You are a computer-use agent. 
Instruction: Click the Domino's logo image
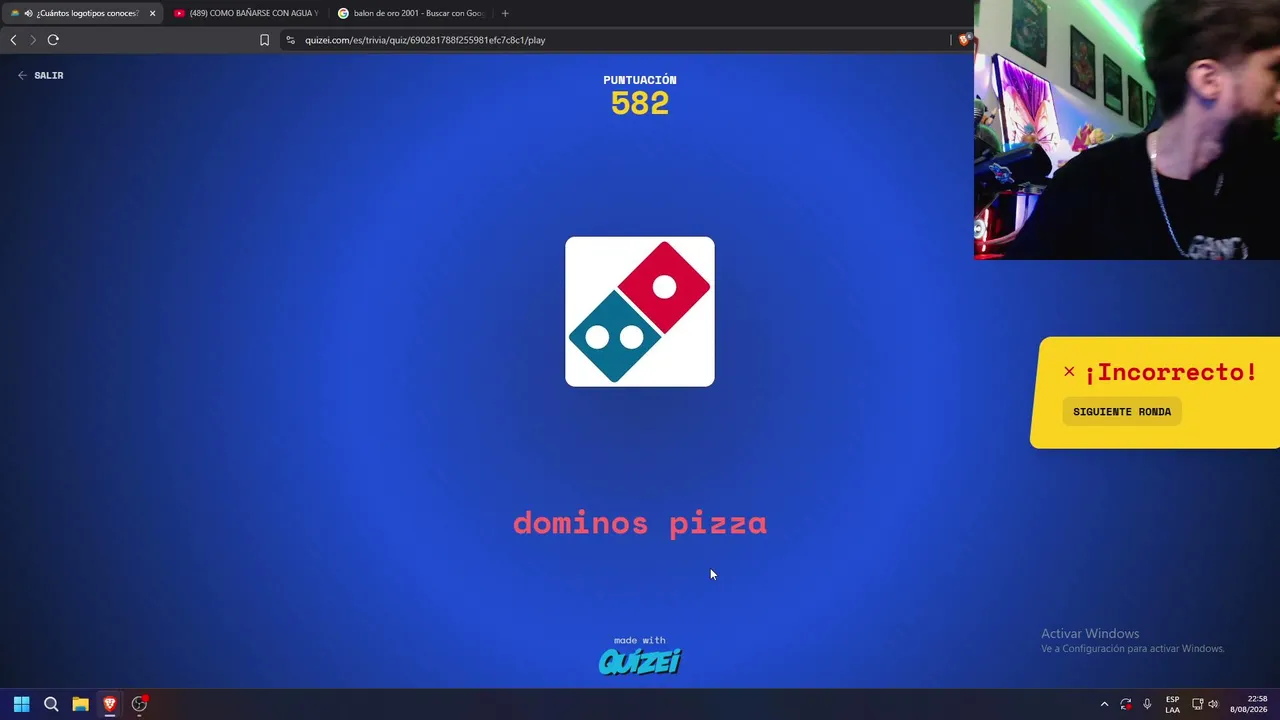click(x=640, y=311)
